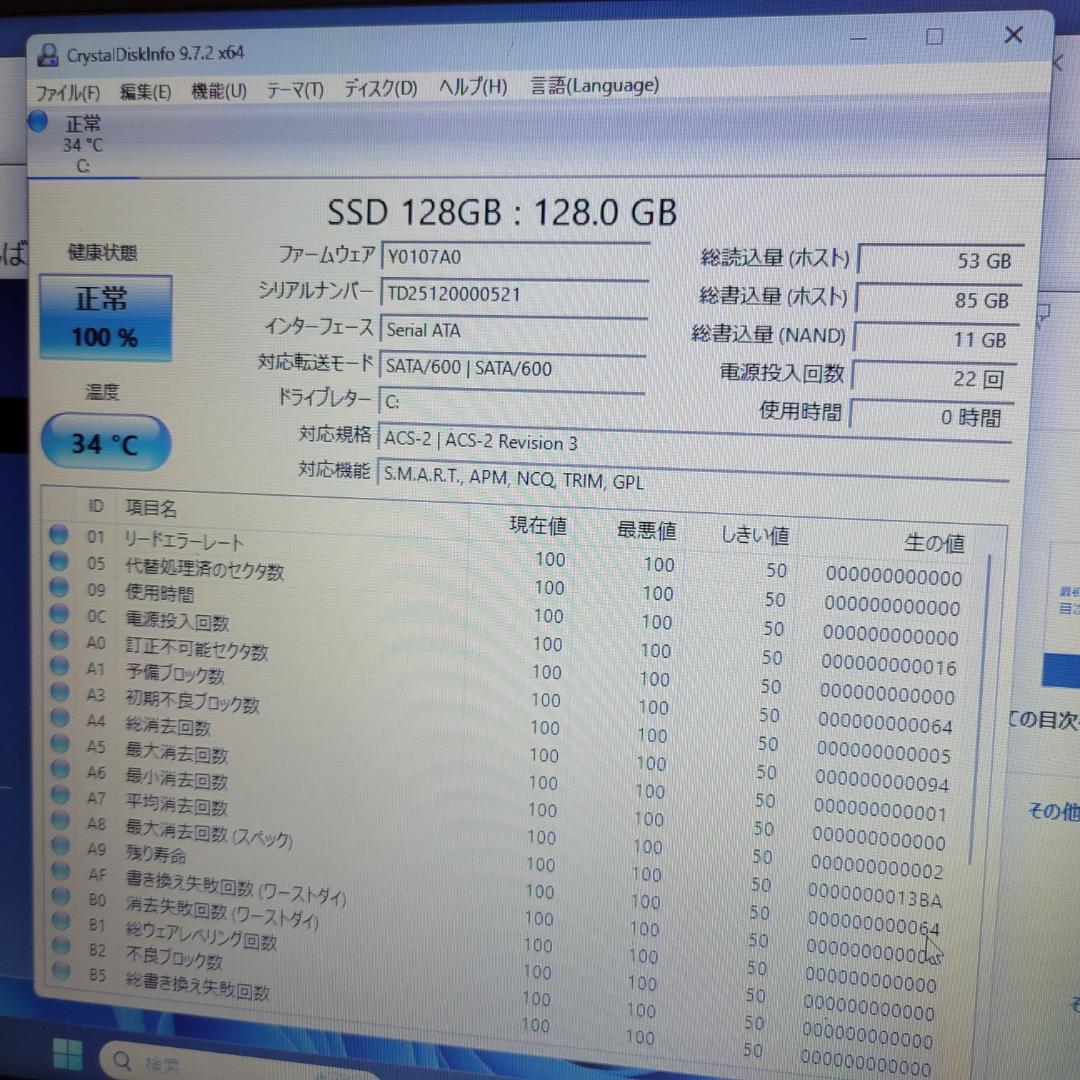Select the blue circle icon next to 使用時間
1080x1080 pixels.
pyautogui.click(x=58, y=591)
